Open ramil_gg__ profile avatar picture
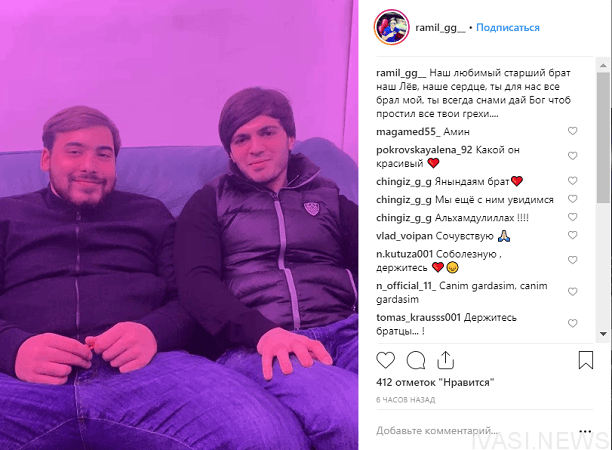 tap(391, 27)
